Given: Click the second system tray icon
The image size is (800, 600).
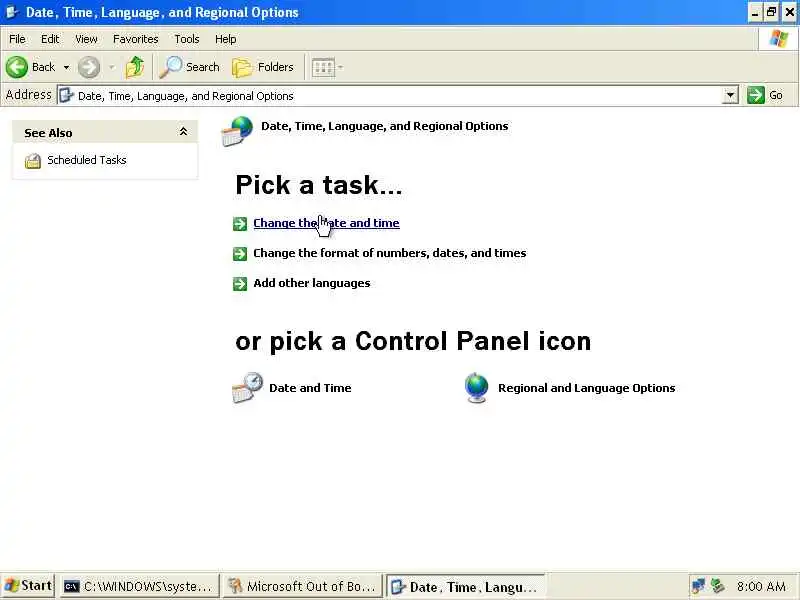Looking at the screenshot, I should [x=717, y=586].
